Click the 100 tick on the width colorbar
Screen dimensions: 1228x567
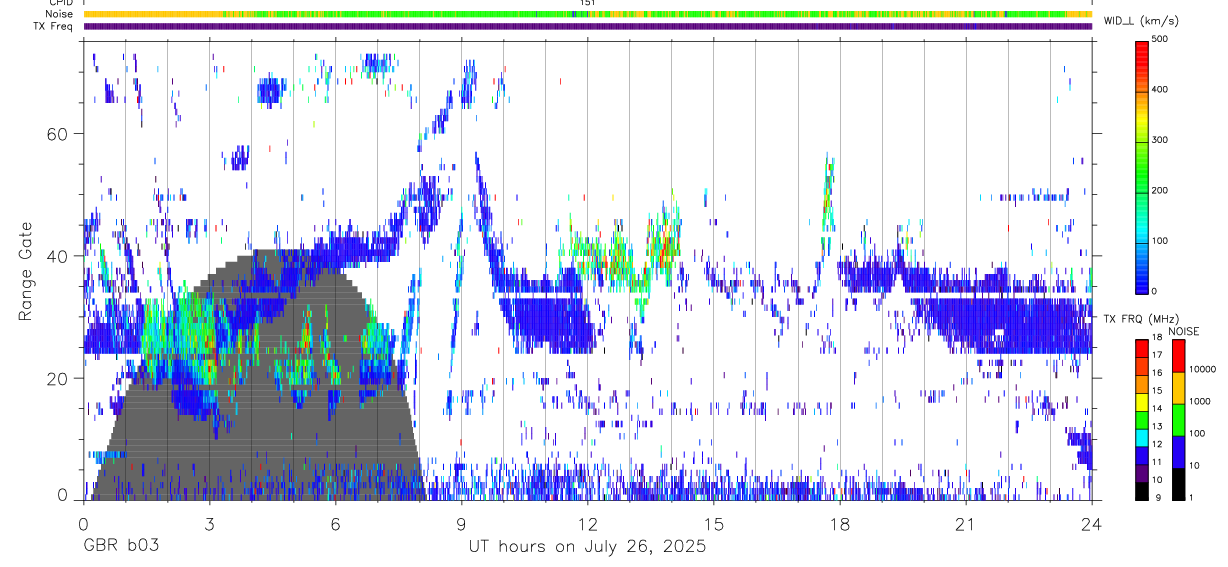click(x=1161, y=241)
